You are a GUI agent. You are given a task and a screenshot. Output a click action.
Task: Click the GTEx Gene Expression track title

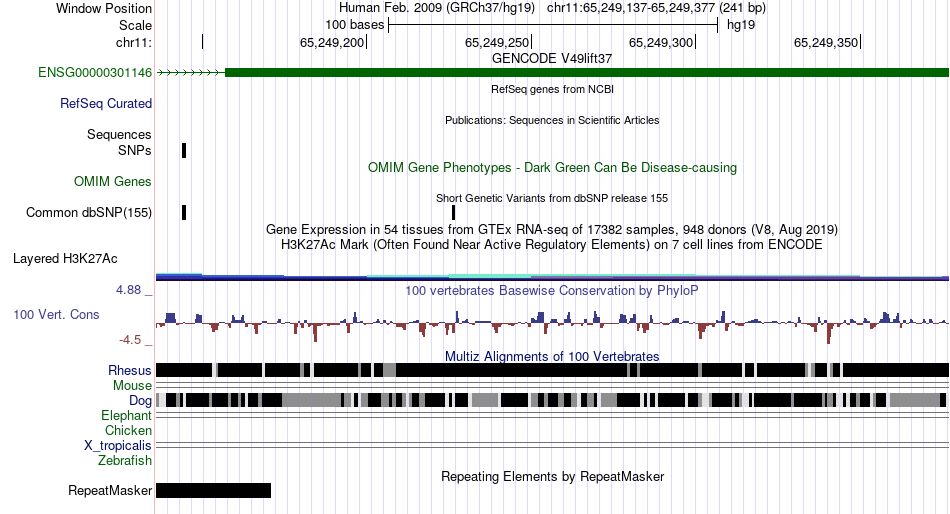click(x=552, y=230)
